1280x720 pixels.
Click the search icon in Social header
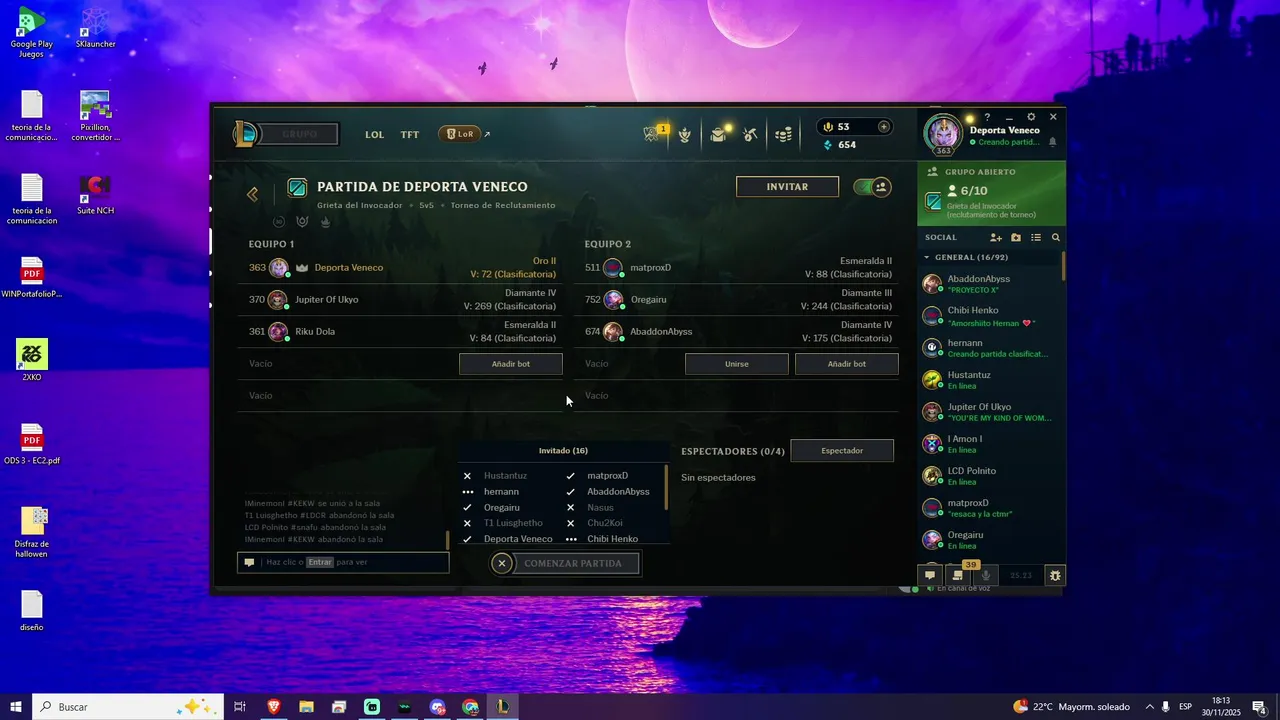1056,238
